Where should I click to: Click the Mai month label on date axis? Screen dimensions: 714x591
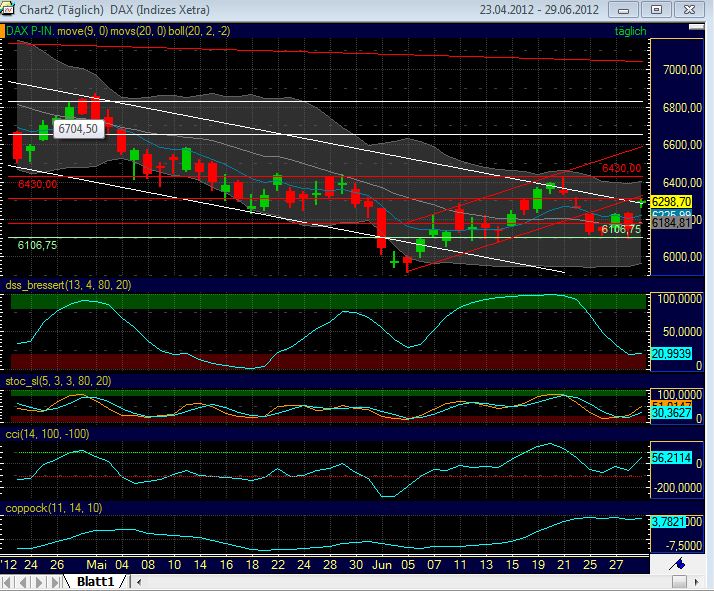click(x=97, y=565)
